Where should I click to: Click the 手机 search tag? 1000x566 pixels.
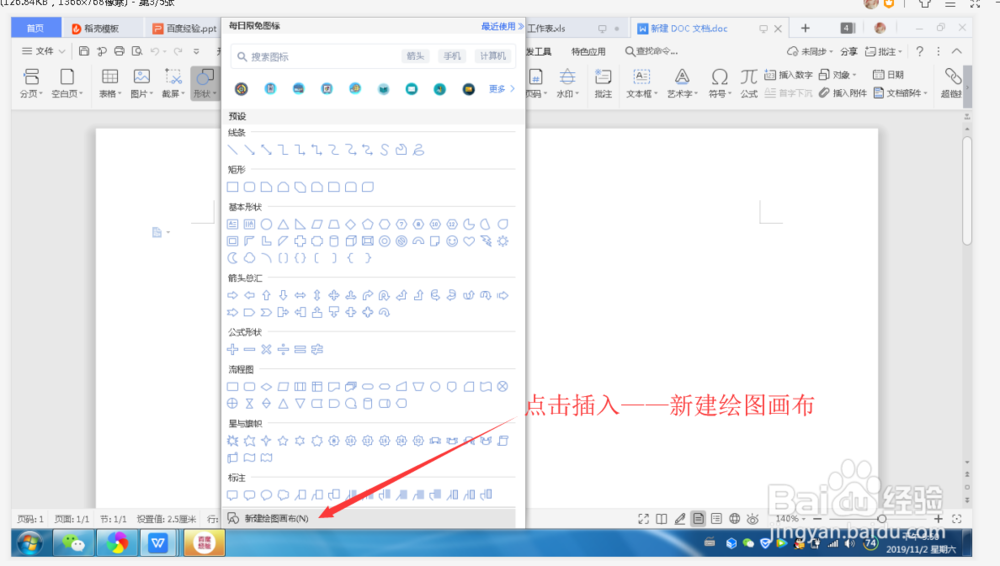tap(452, 56)
